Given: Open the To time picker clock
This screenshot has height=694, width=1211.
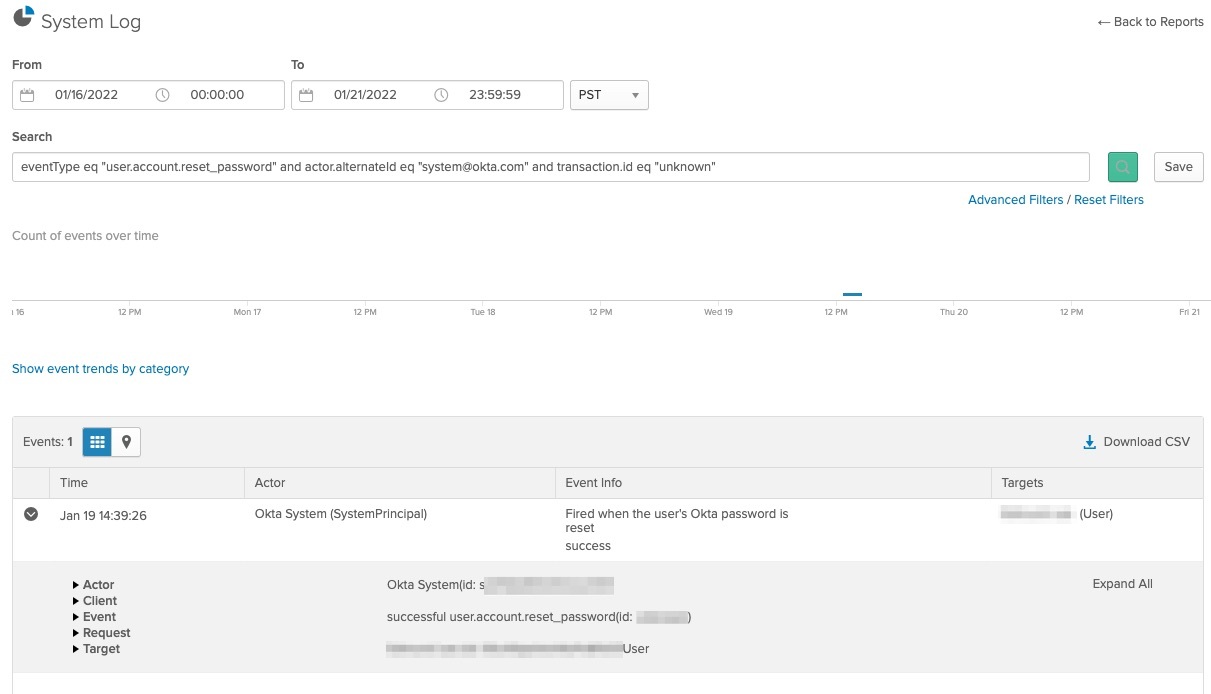Looking at the screenshot, I should [440, 94].
